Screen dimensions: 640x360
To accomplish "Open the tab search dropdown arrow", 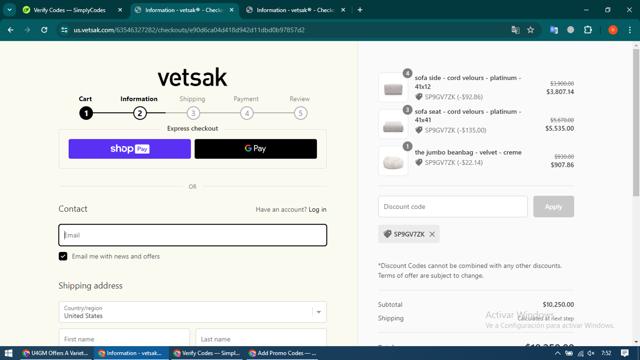I will (9, 10).
